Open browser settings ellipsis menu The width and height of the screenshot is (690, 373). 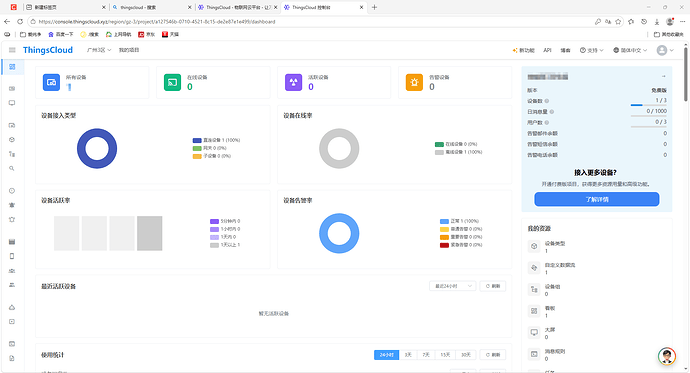[x=683, y=21]
